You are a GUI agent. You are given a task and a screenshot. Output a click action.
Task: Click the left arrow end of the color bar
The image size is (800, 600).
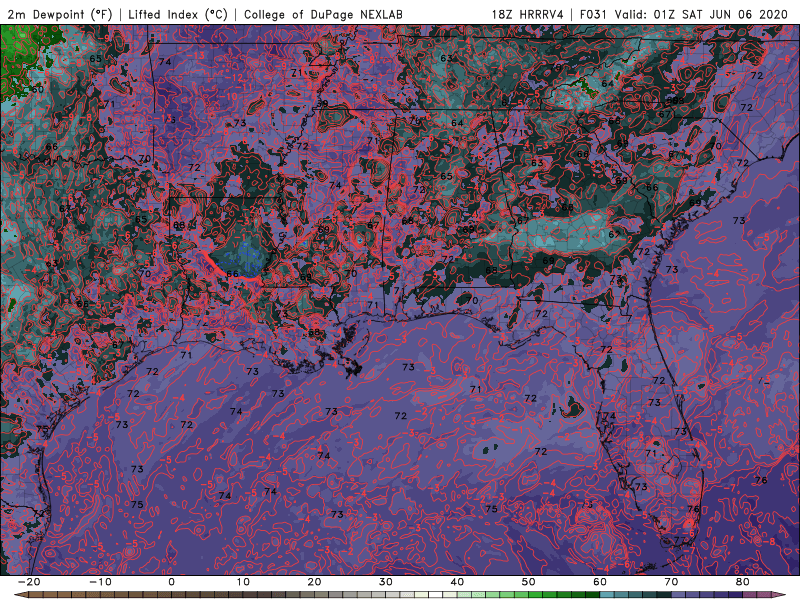coord(20,595)
